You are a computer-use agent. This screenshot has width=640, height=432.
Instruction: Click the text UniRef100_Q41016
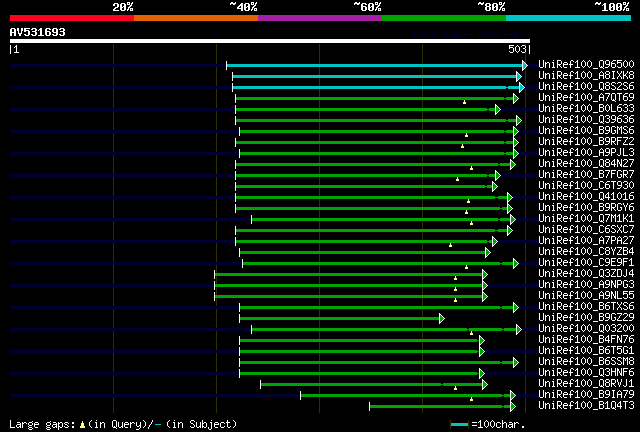tap(586, 197)
